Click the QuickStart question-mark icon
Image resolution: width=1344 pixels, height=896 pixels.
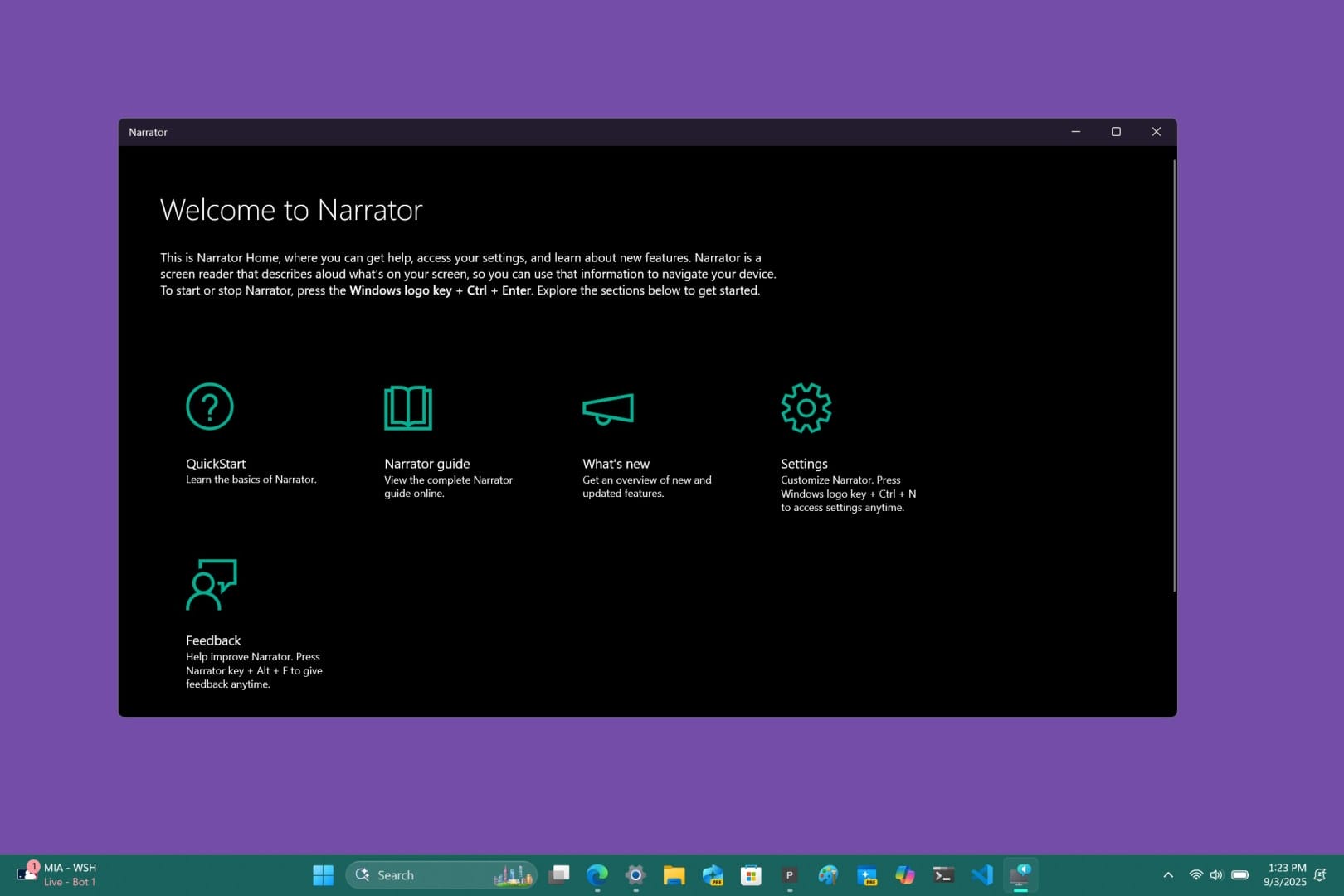209,407
